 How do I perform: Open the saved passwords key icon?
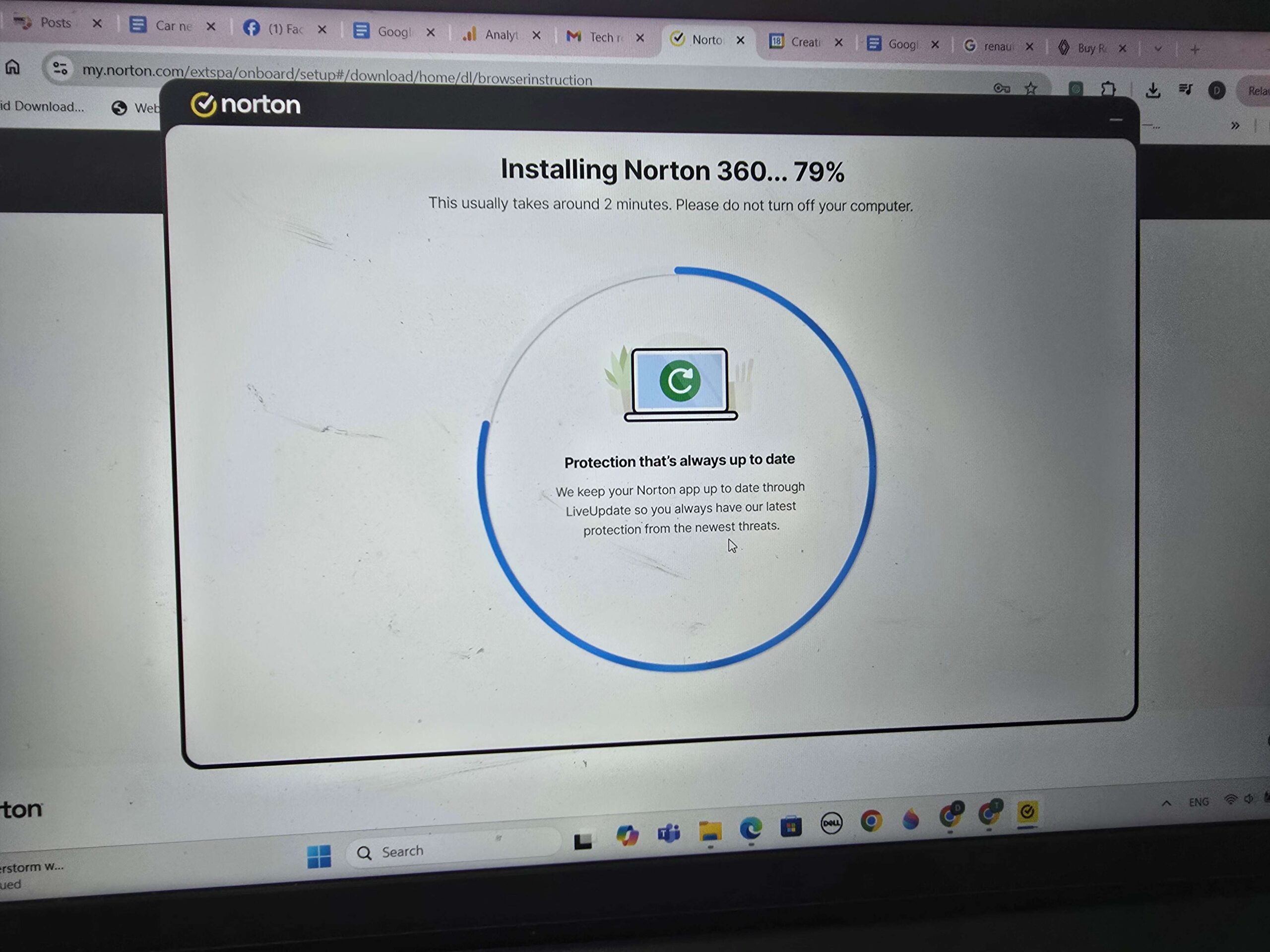tap(1001, 88)
